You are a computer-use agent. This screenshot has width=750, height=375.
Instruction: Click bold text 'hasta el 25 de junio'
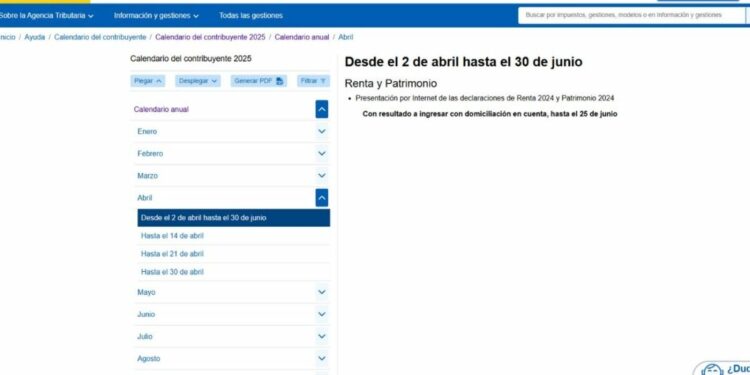(584, 114)
